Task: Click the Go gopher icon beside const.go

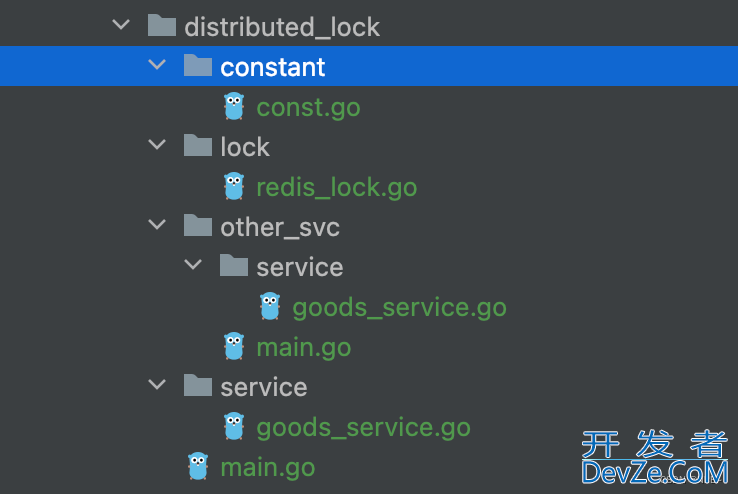Action: [234, 106]
